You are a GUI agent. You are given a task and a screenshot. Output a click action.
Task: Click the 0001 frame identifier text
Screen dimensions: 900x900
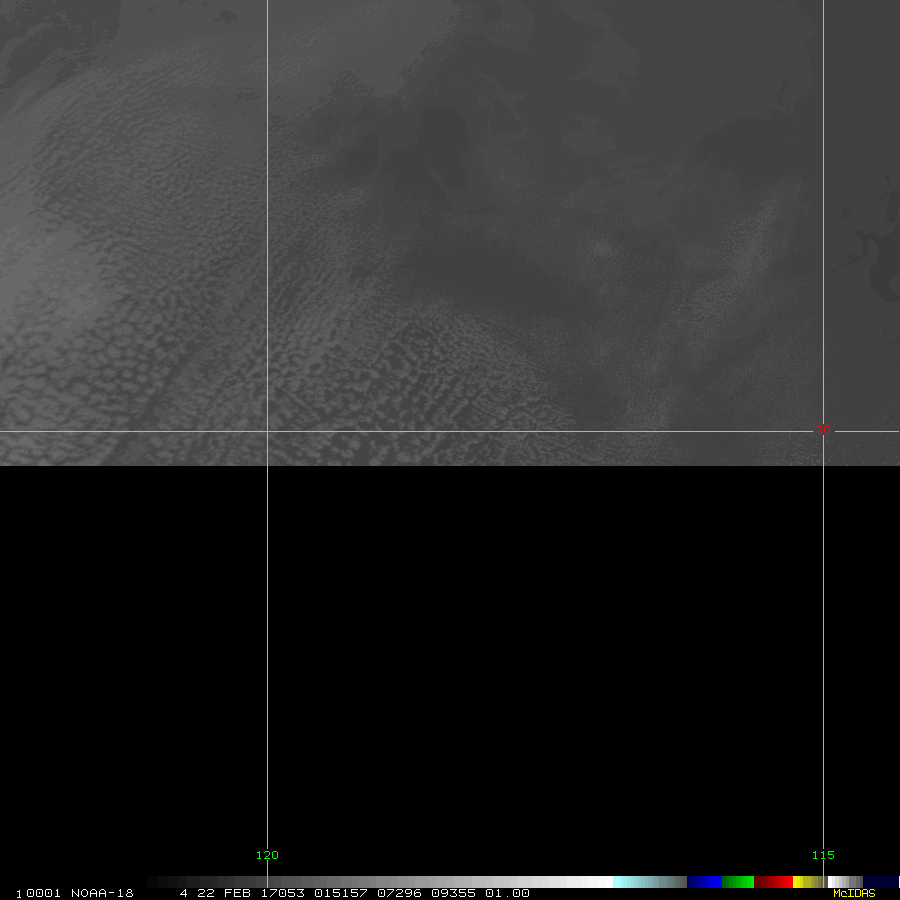pyautogui.click(x=44, y=893)
